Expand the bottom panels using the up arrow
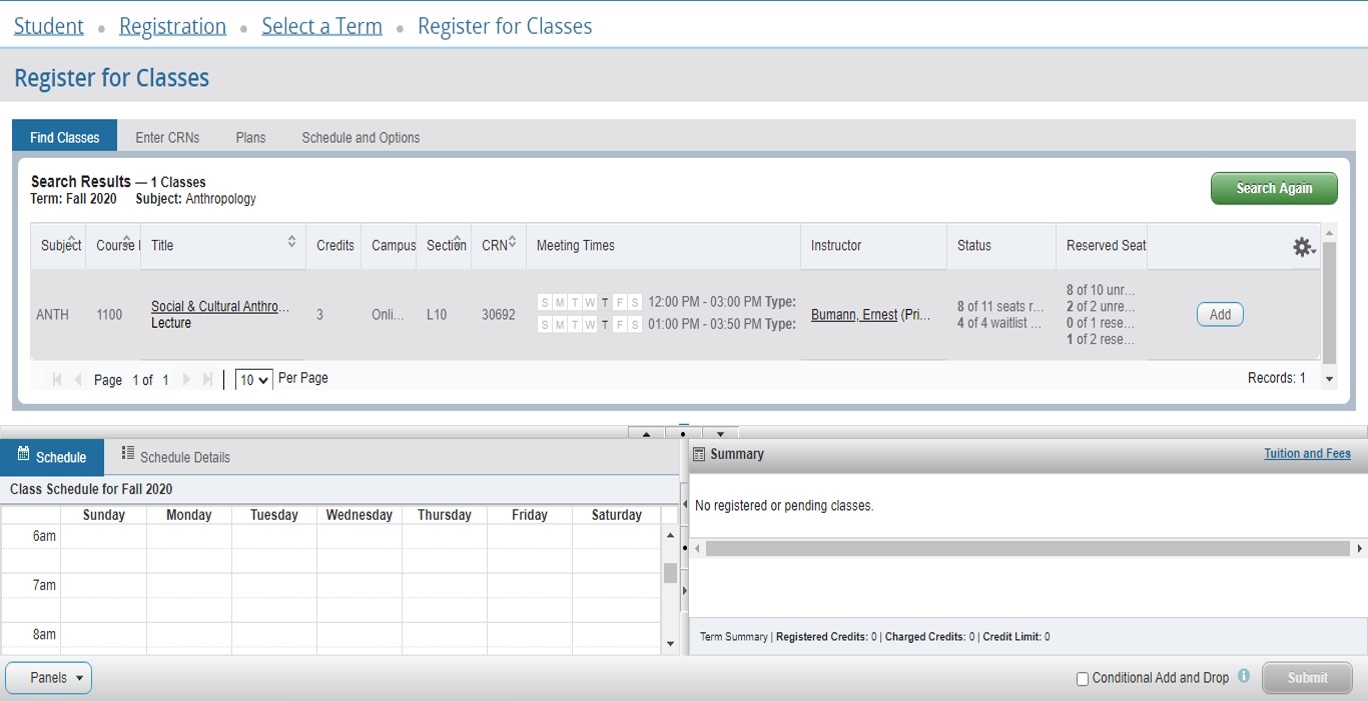The height and width of the screenshot is (702, 1368). (x=646, y=434)
